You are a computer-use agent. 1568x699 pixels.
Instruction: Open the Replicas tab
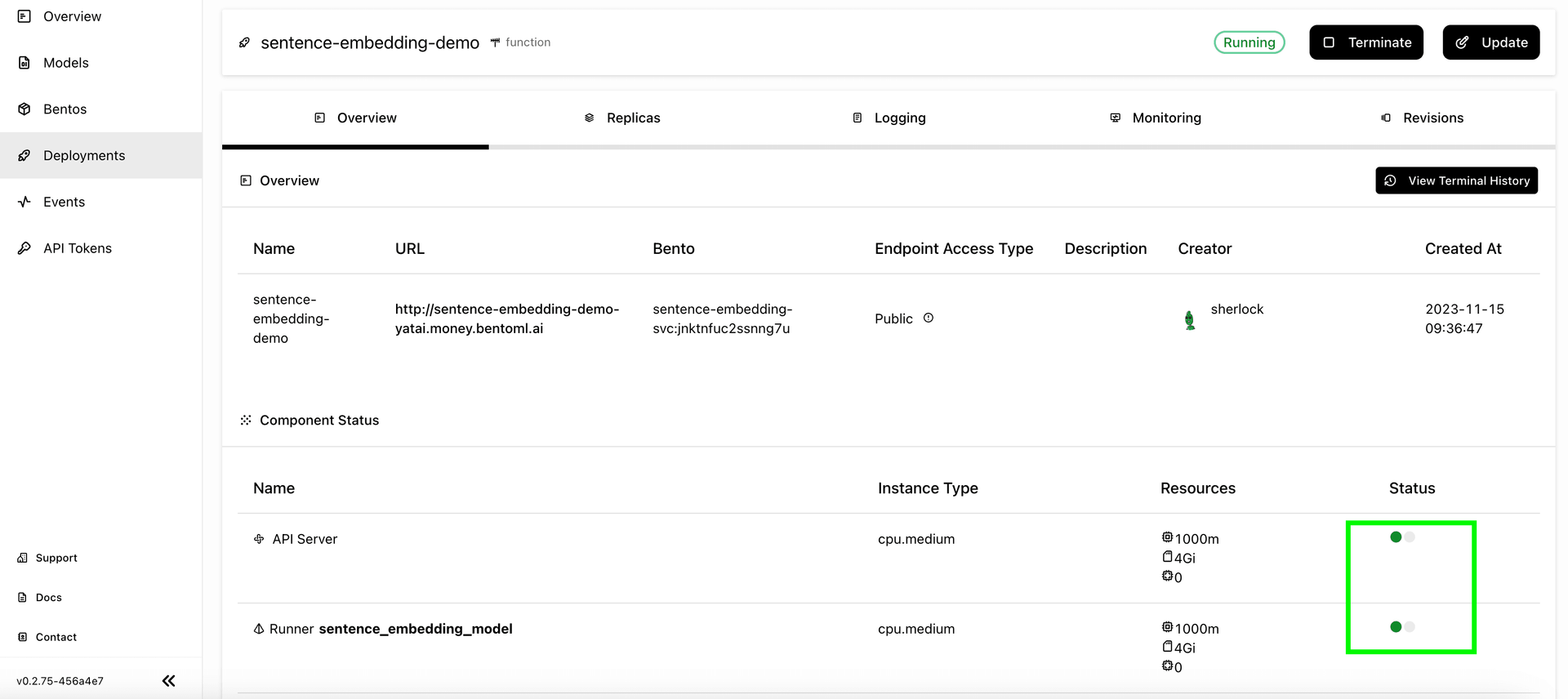[622, 118]
